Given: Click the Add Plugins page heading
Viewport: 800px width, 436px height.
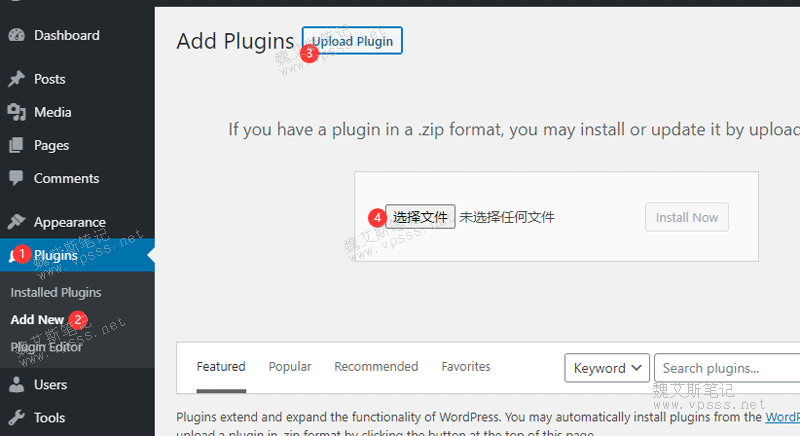Looking at the screenshot, I should click(235, 41).
